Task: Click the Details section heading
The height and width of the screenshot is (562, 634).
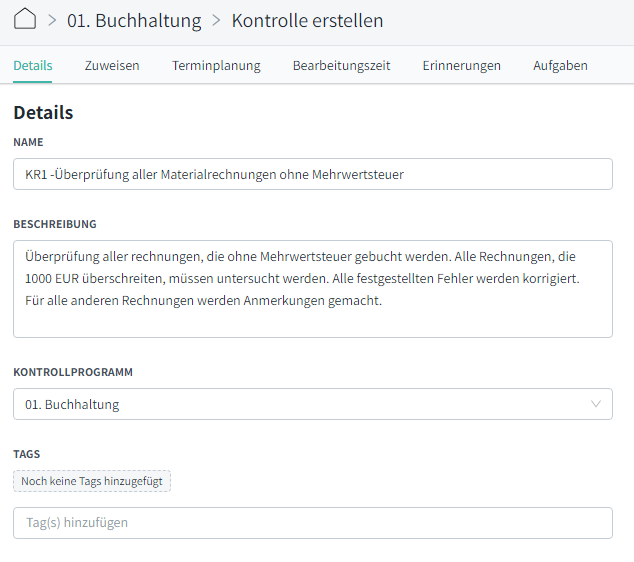Action: coord(43,112)
